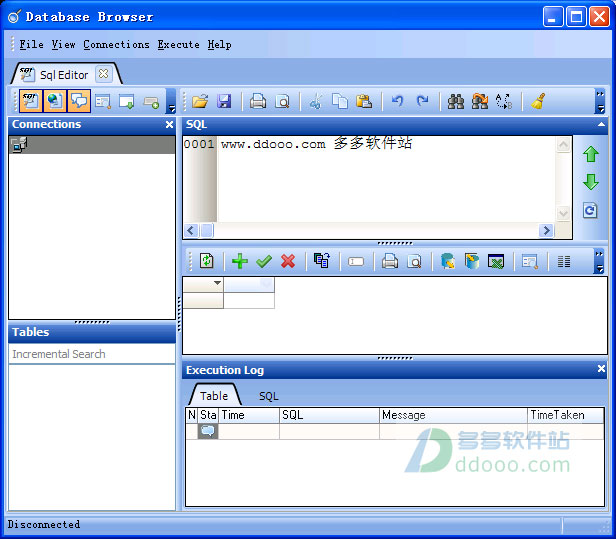The width and height of the screenshot is (616, 539).
Task: Preview the result grid printout
Action: [414, 261]
